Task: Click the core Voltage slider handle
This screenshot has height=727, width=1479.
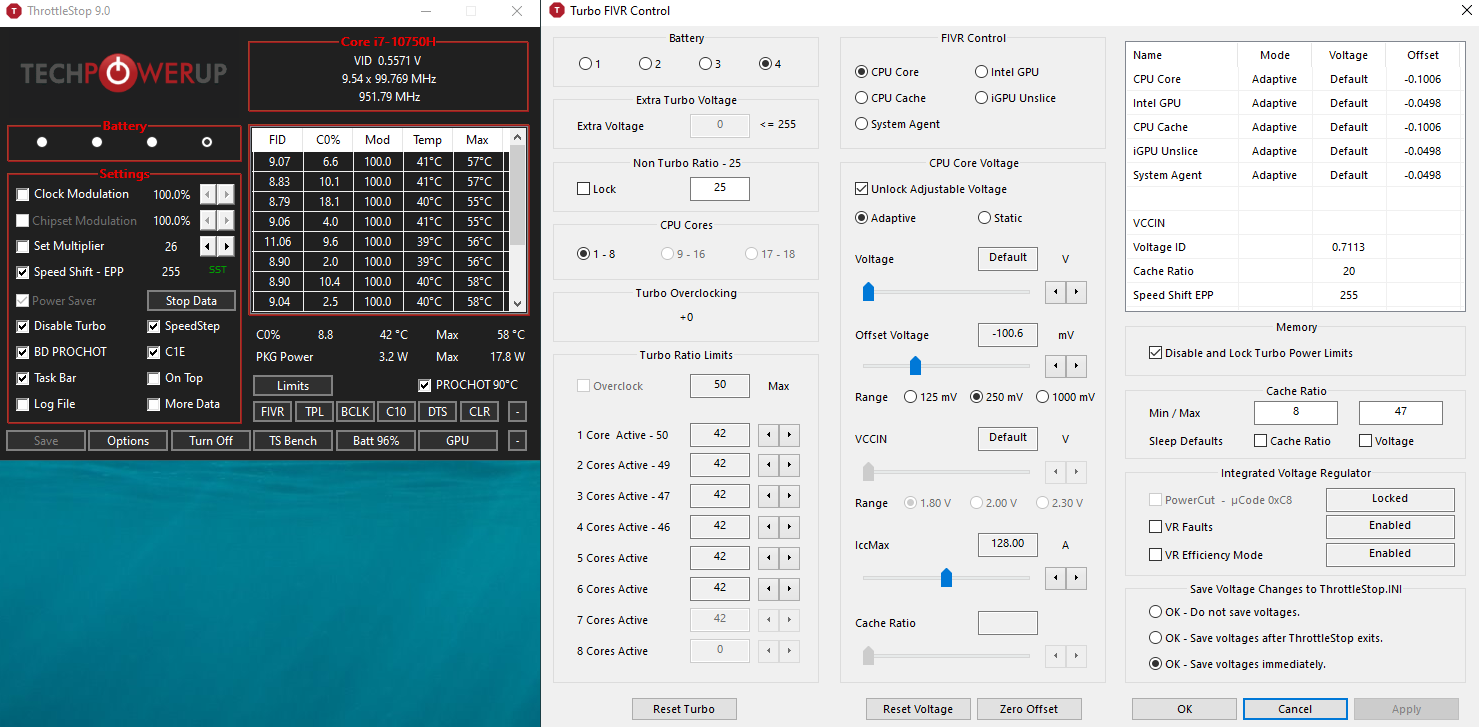Action: (x=868, y=292)
